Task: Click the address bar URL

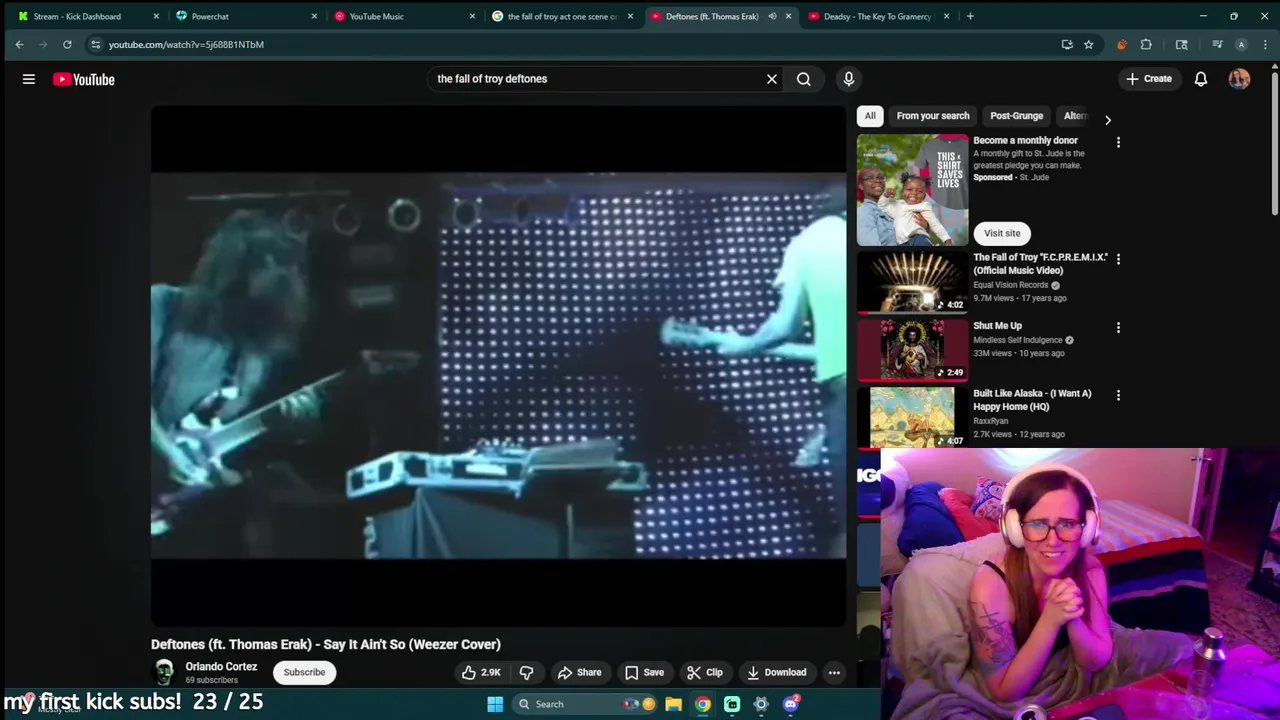Action: click(x=186, y=44)
